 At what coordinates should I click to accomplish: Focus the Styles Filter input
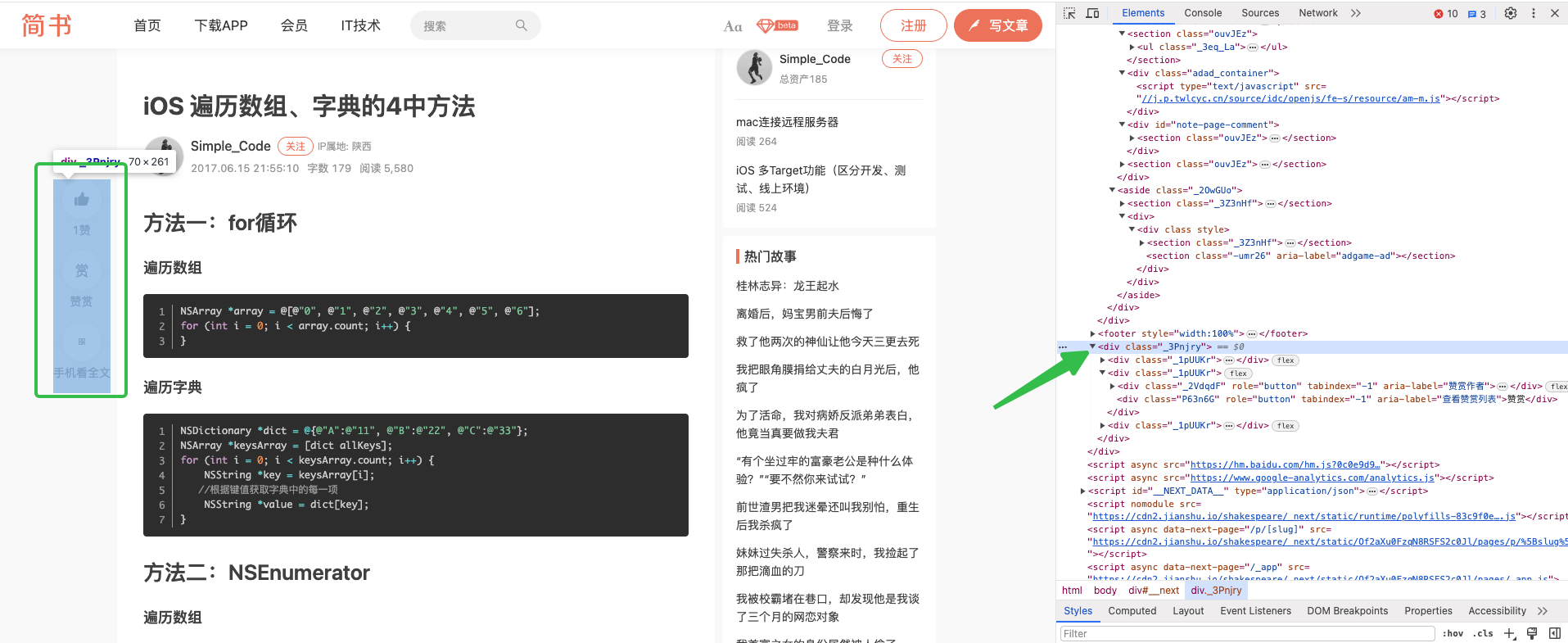point(1248,633)
